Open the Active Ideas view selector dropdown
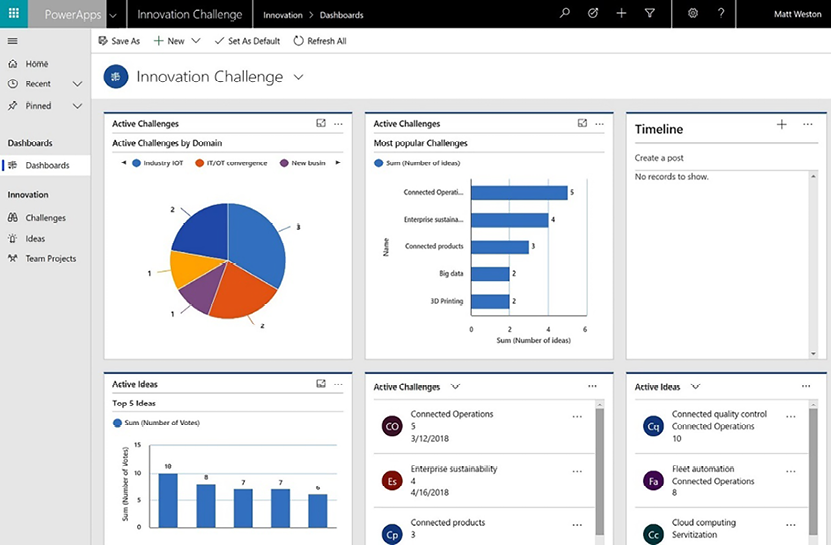 695,386
